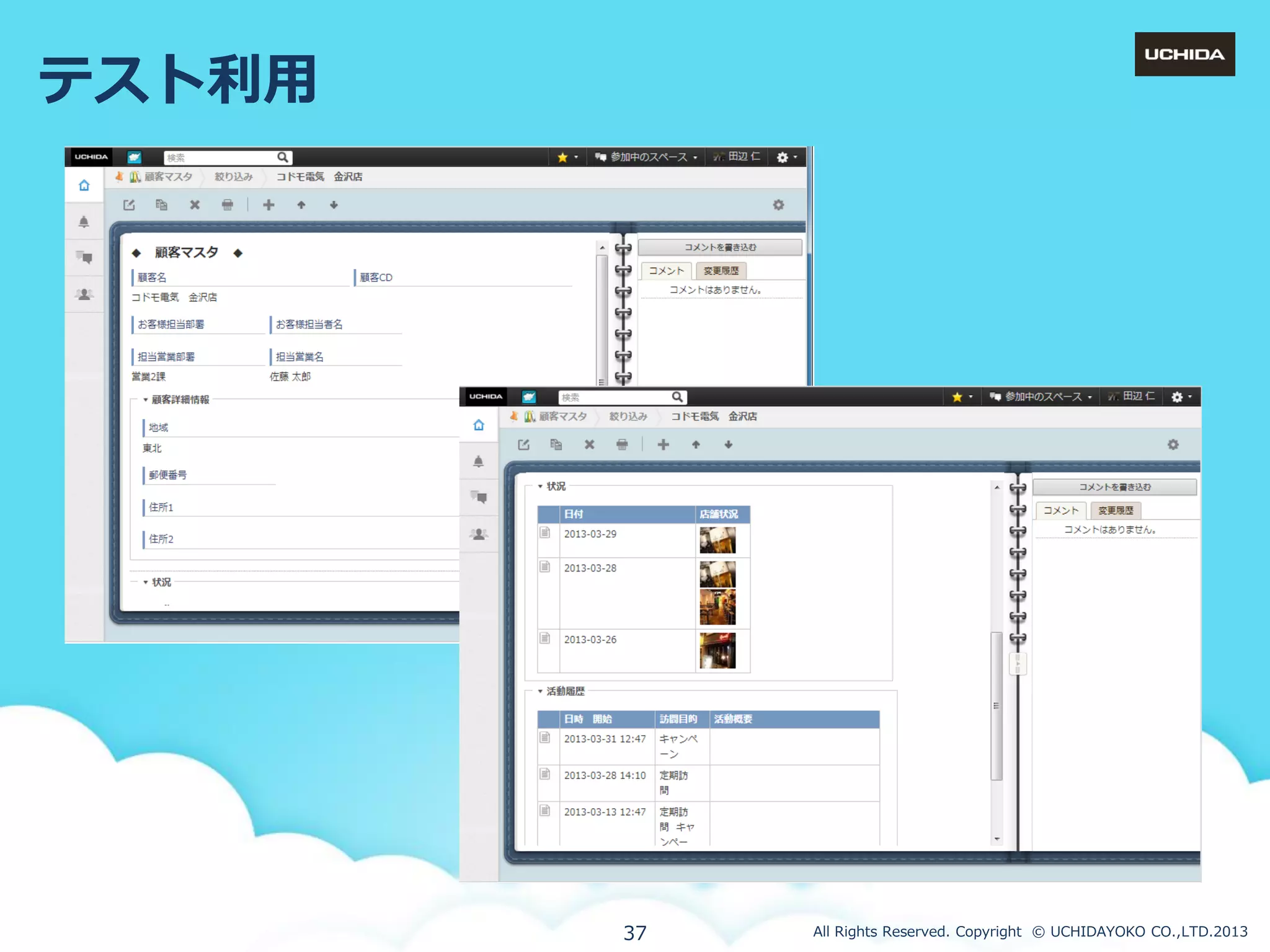
Task: Click the print icon in front window toolbar
Action: point(622,444)
